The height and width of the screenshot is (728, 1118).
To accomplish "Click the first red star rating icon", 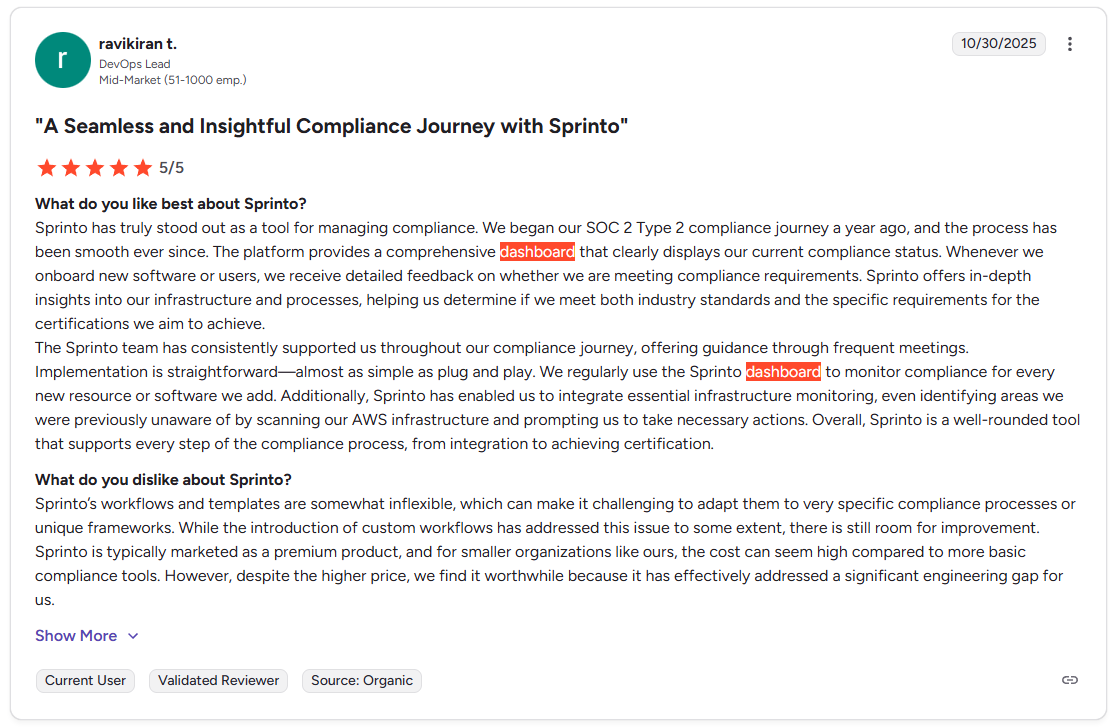I will [x=47, y=168].
